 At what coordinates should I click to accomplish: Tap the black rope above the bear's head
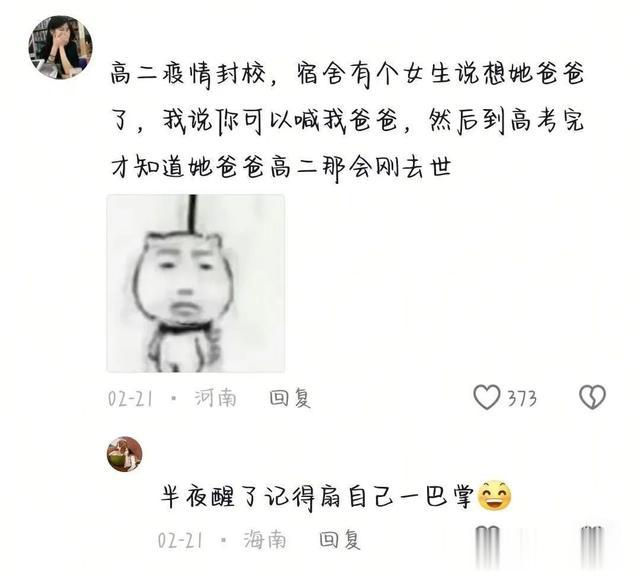click(192, 214)
